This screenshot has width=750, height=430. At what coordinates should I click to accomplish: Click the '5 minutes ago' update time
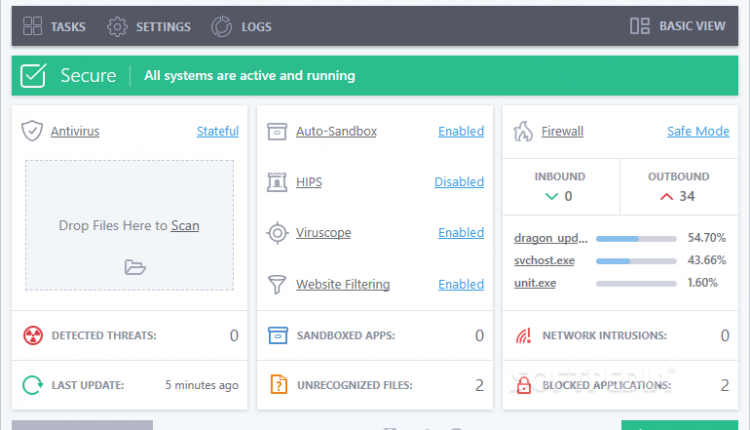[202, 385]
